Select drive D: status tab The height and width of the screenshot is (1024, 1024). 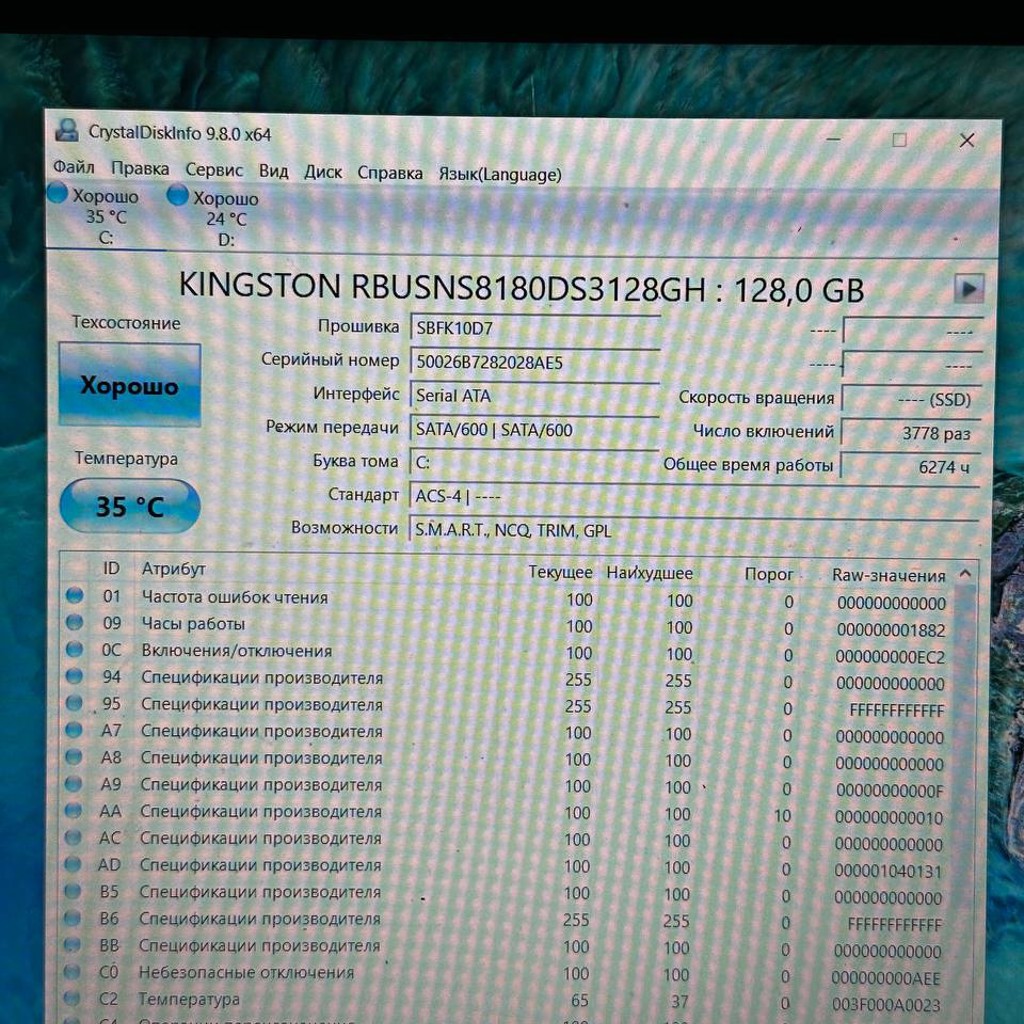click(224, 219)
